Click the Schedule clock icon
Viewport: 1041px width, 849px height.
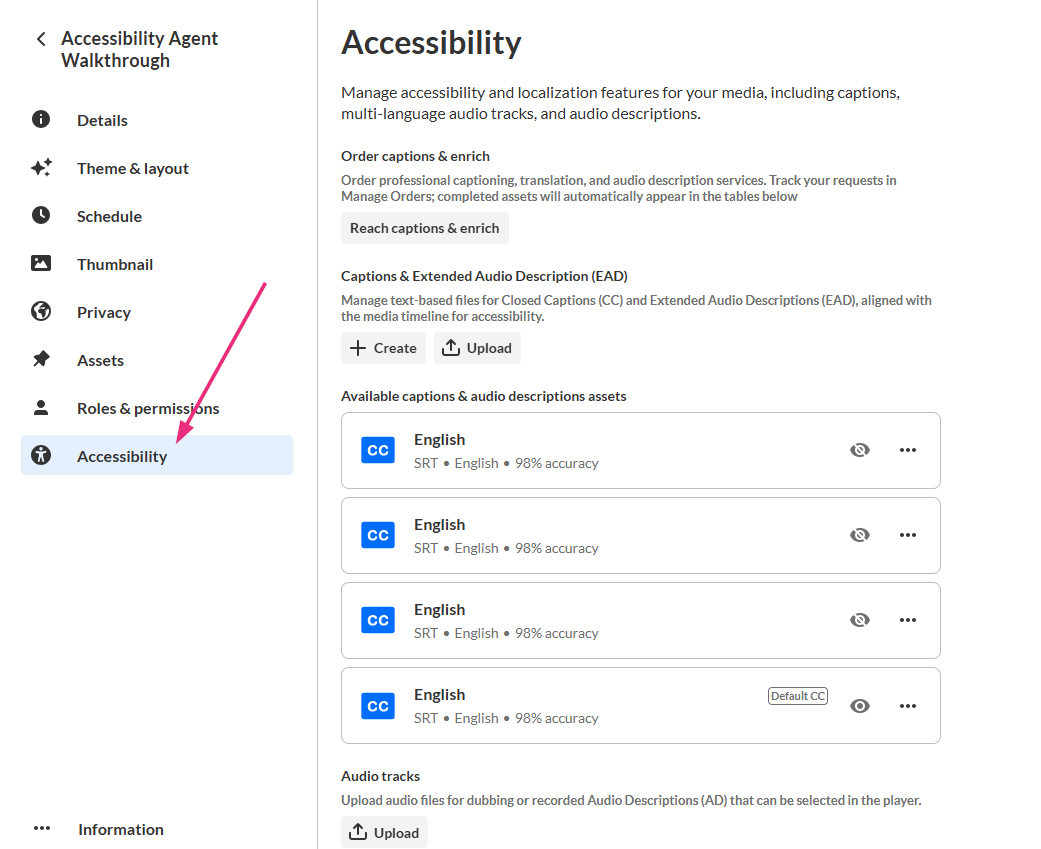coord(41,216)
